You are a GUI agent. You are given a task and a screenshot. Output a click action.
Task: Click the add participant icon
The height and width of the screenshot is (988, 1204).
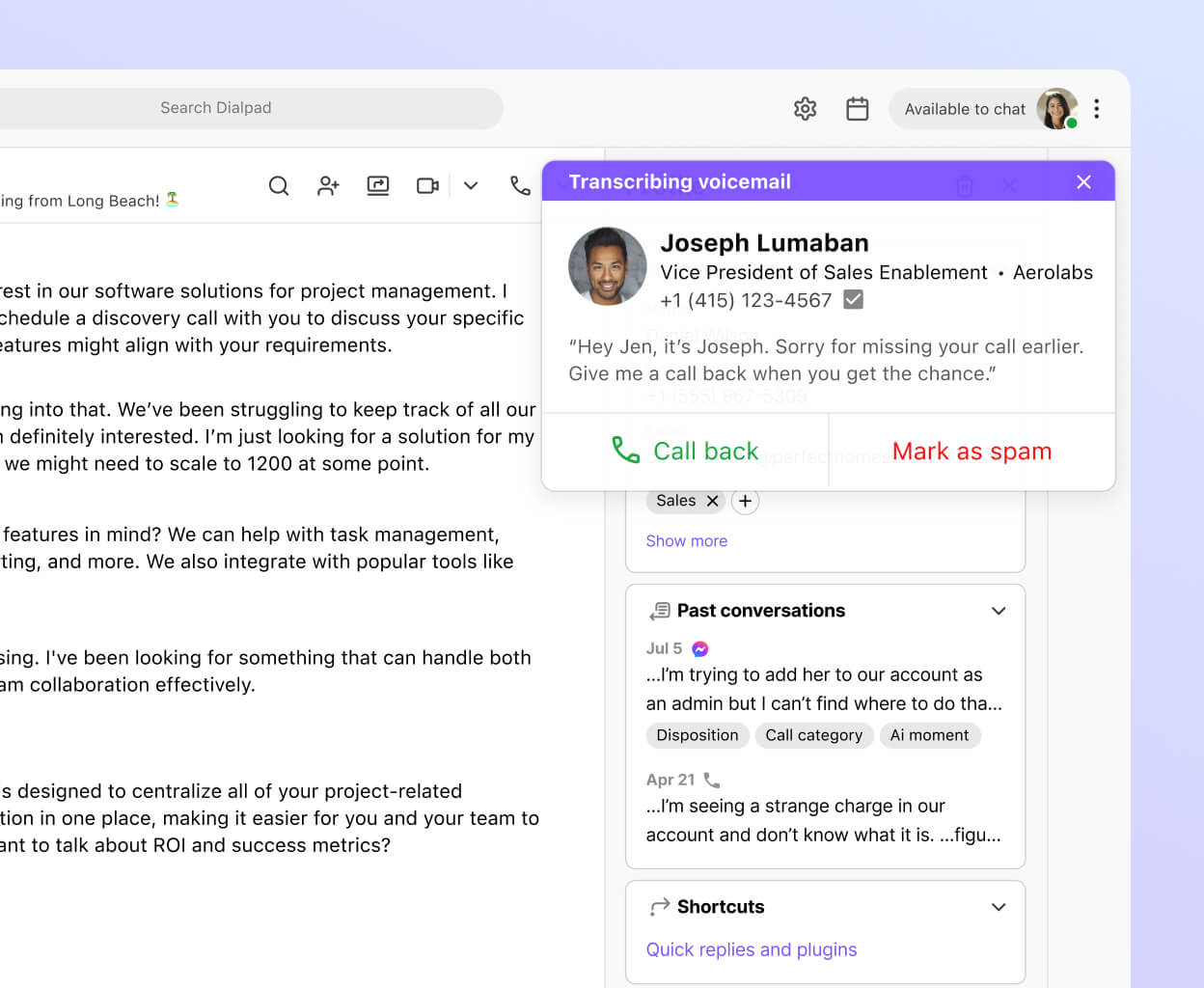coord(328,185)
